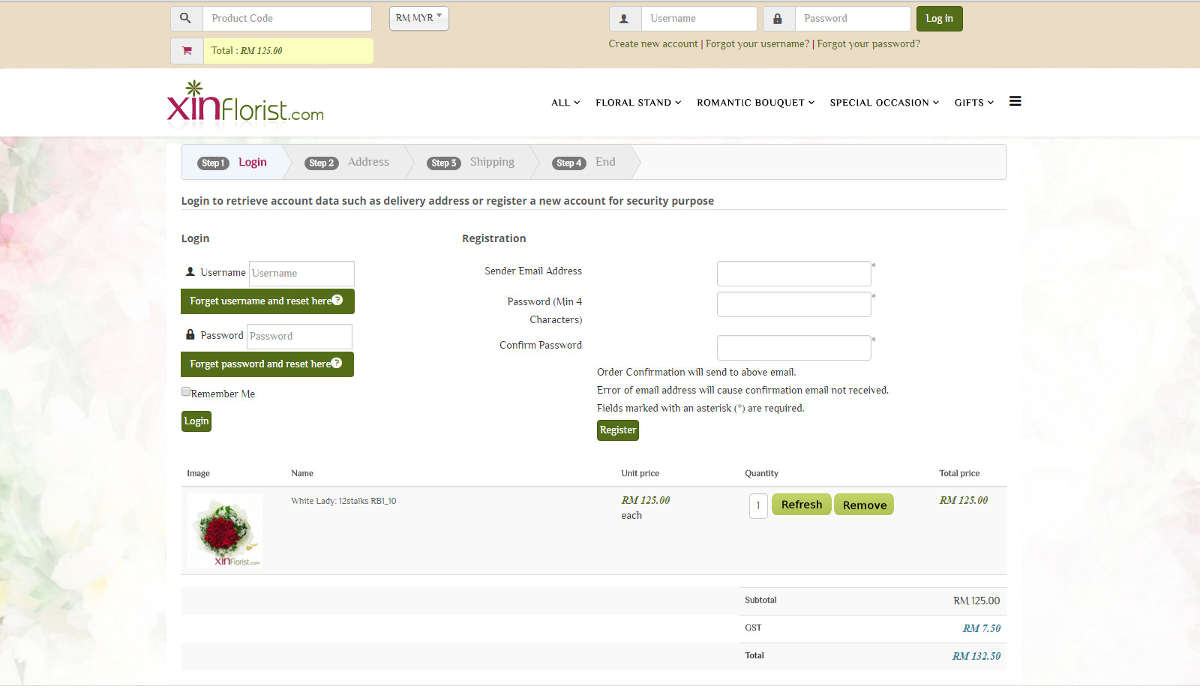The image size is (1200, 686).
Task: Expand the Romantic Bouquet menu
Action: 755,102
